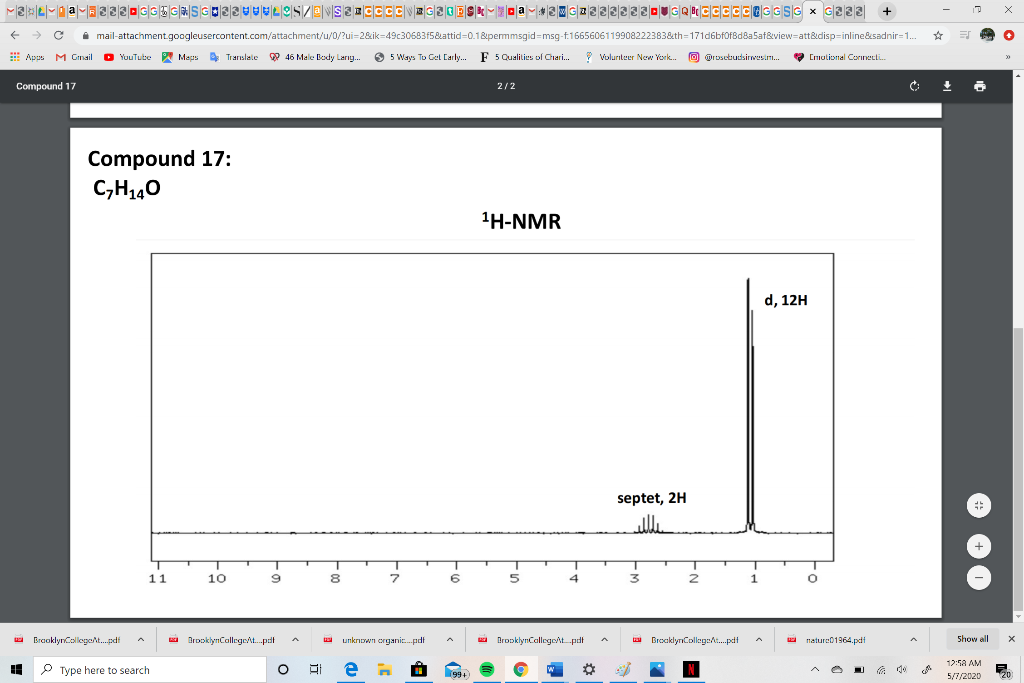Image resolution: width=1024 pixels, height=683 pixels.
Task: Open Netflix from the taskbar
Action: point(690,668)
